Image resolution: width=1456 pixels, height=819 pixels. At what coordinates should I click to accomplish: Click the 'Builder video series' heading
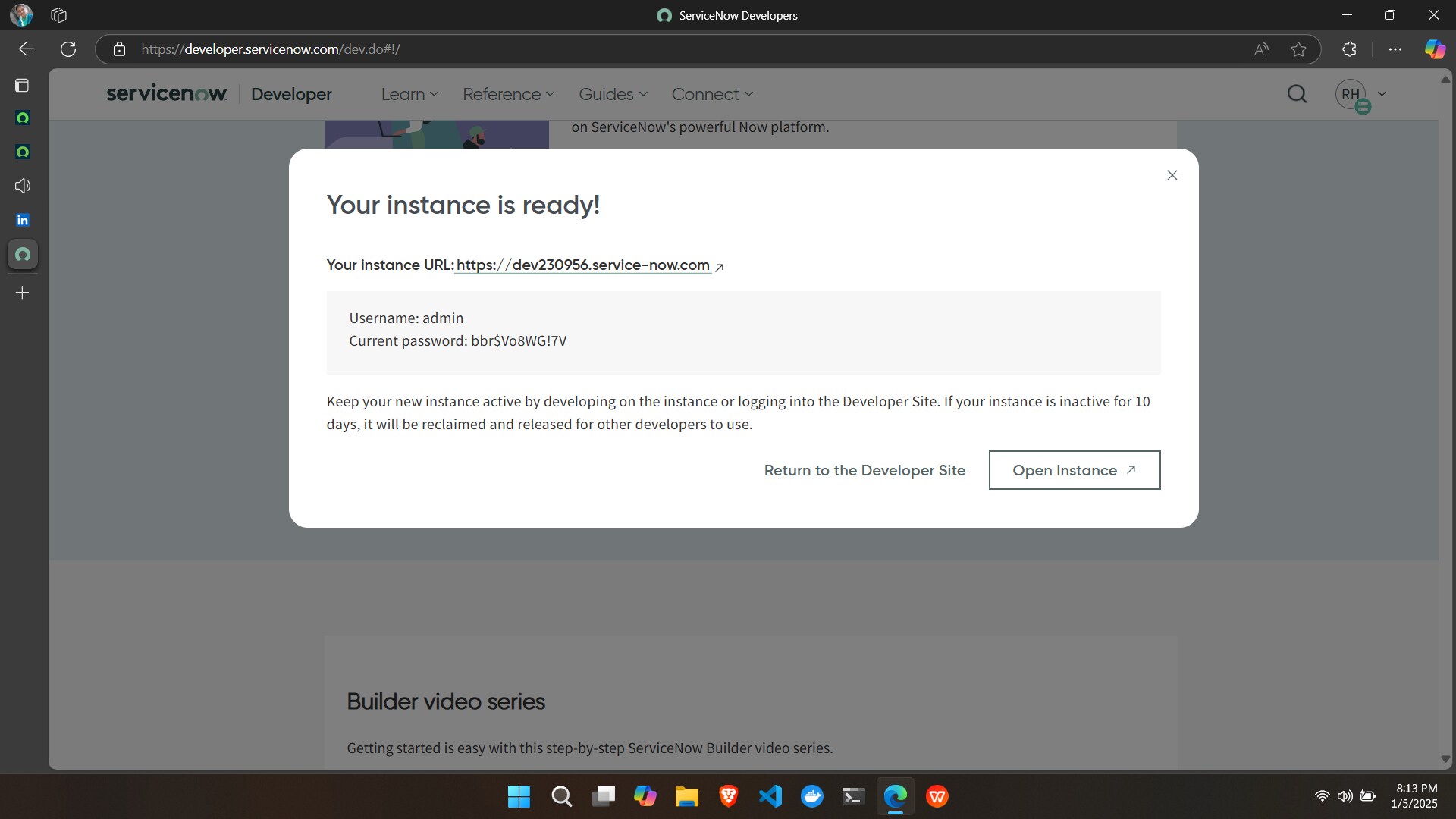(446, 701)
